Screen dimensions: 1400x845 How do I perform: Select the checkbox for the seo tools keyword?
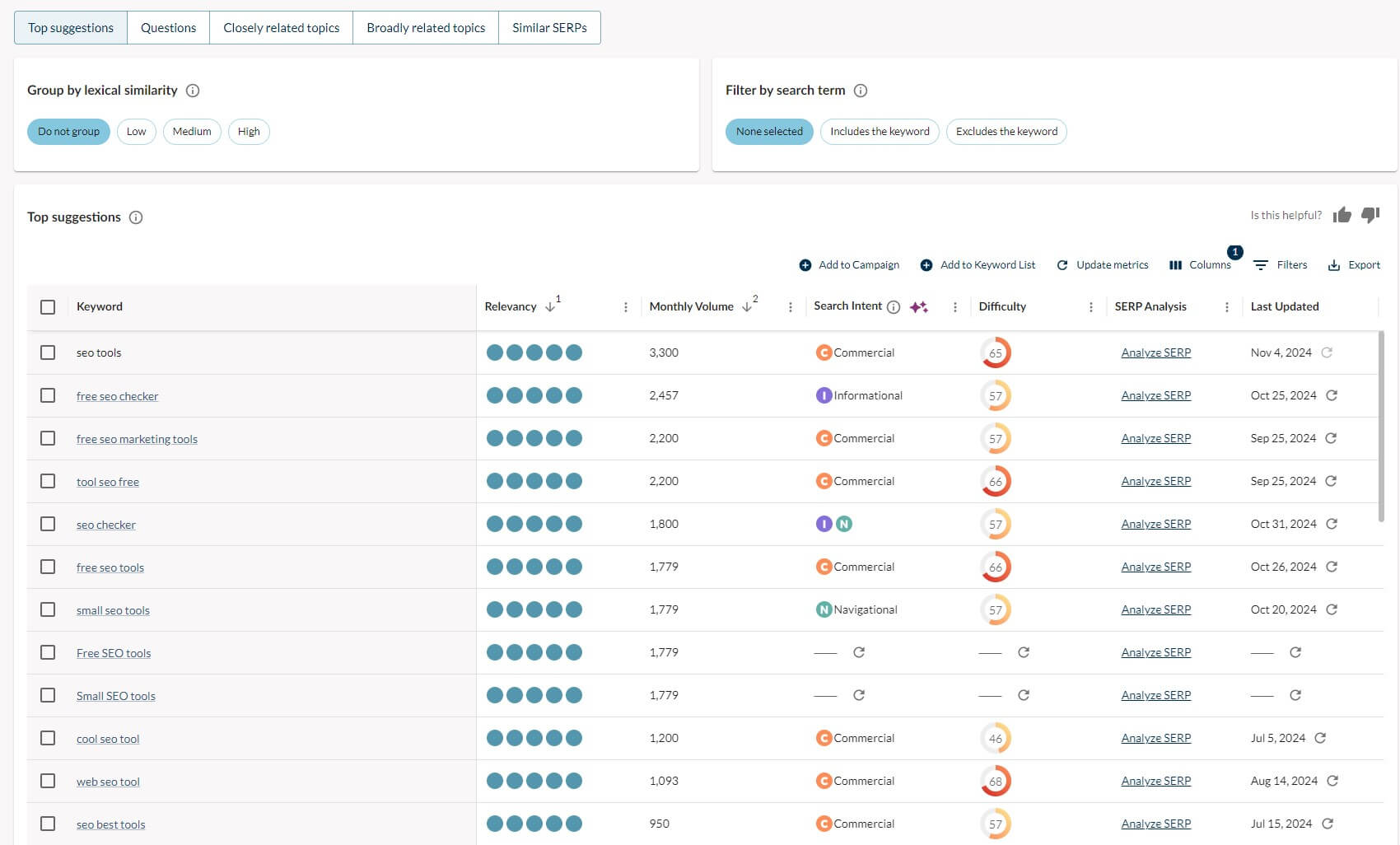click(x=47, y=352)
